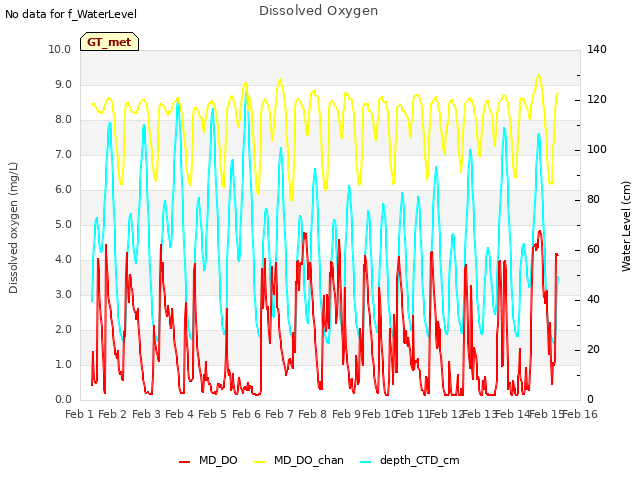The width and height of the screenshot is (640, 480).
Task: Click the 6.0 left axis value
Action: click(63, 190)
